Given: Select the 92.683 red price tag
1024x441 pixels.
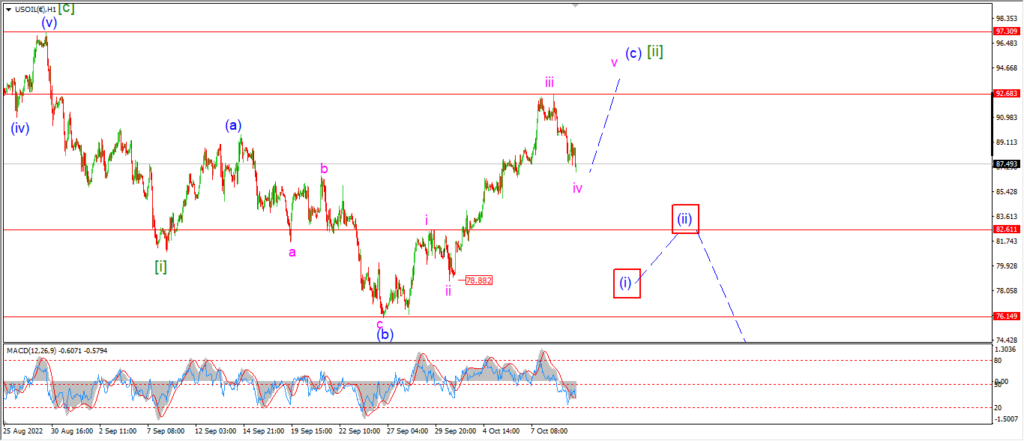Looking at the screenshot, I should (x=1004, y=93).
